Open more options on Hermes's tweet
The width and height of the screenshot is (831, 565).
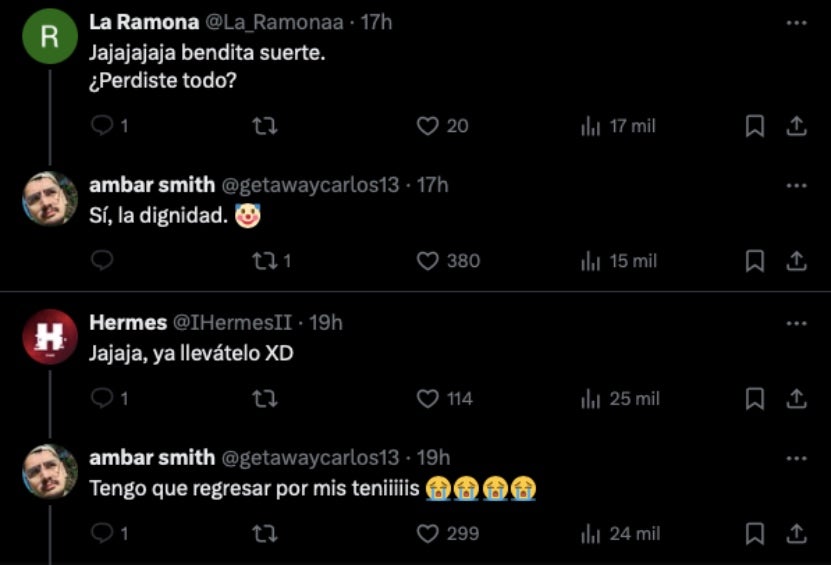[796, 322]
